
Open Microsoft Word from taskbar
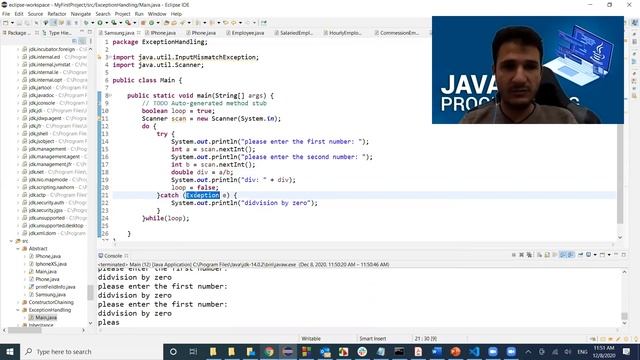[x=437, y=351]
